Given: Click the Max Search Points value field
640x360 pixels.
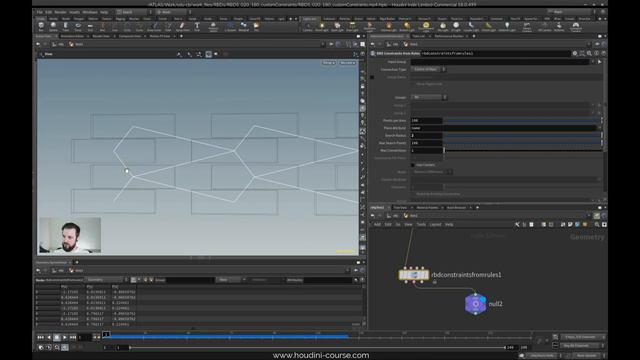Looking at the screenshot, I should [427, 143].
